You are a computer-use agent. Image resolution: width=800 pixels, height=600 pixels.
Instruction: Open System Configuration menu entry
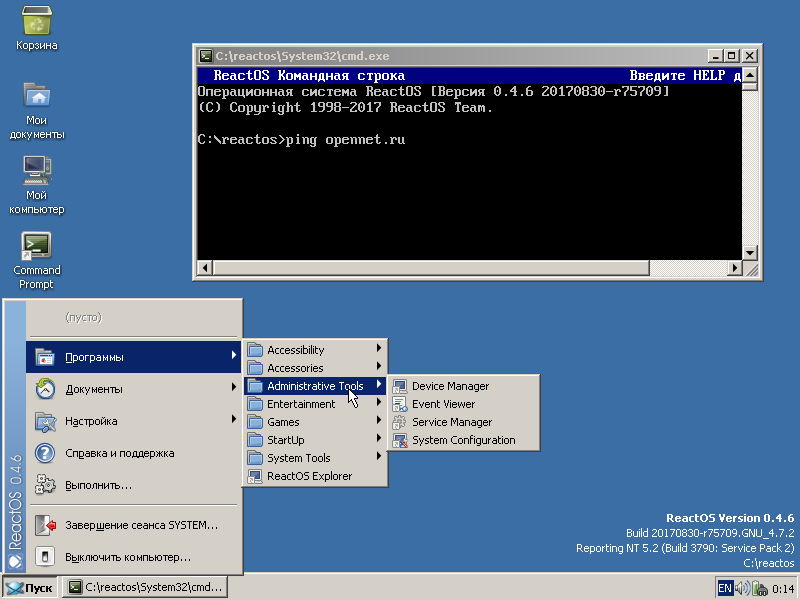463,440
